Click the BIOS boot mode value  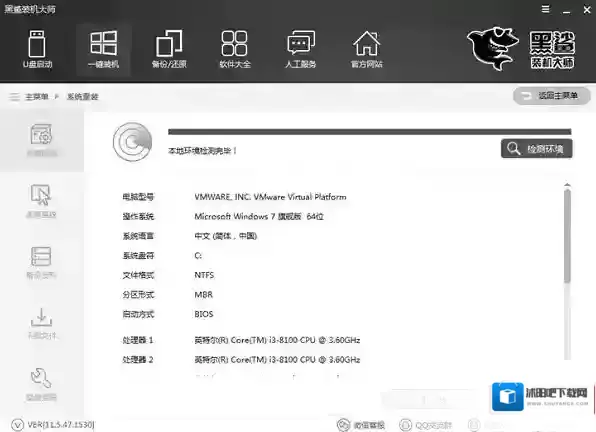click(x=204, y=314)
